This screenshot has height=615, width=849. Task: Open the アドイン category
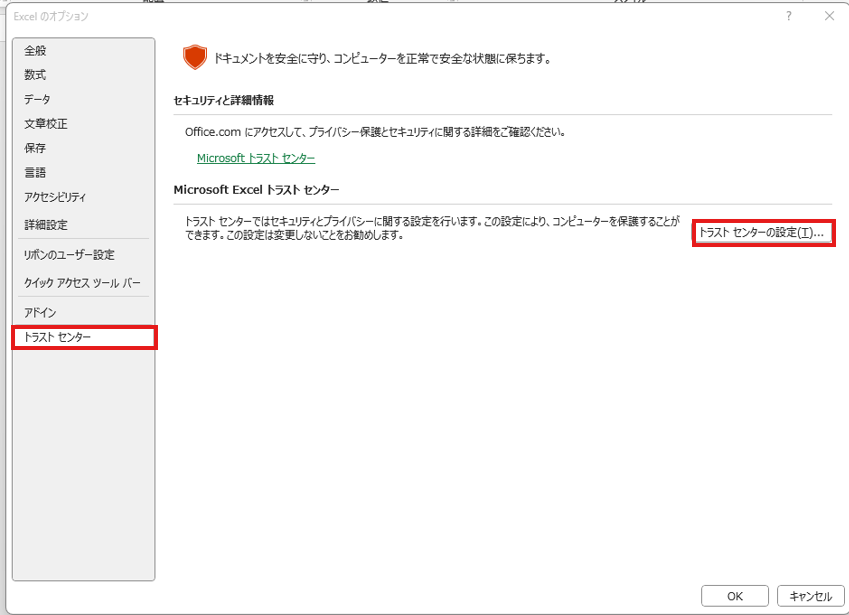coord(40,313)
